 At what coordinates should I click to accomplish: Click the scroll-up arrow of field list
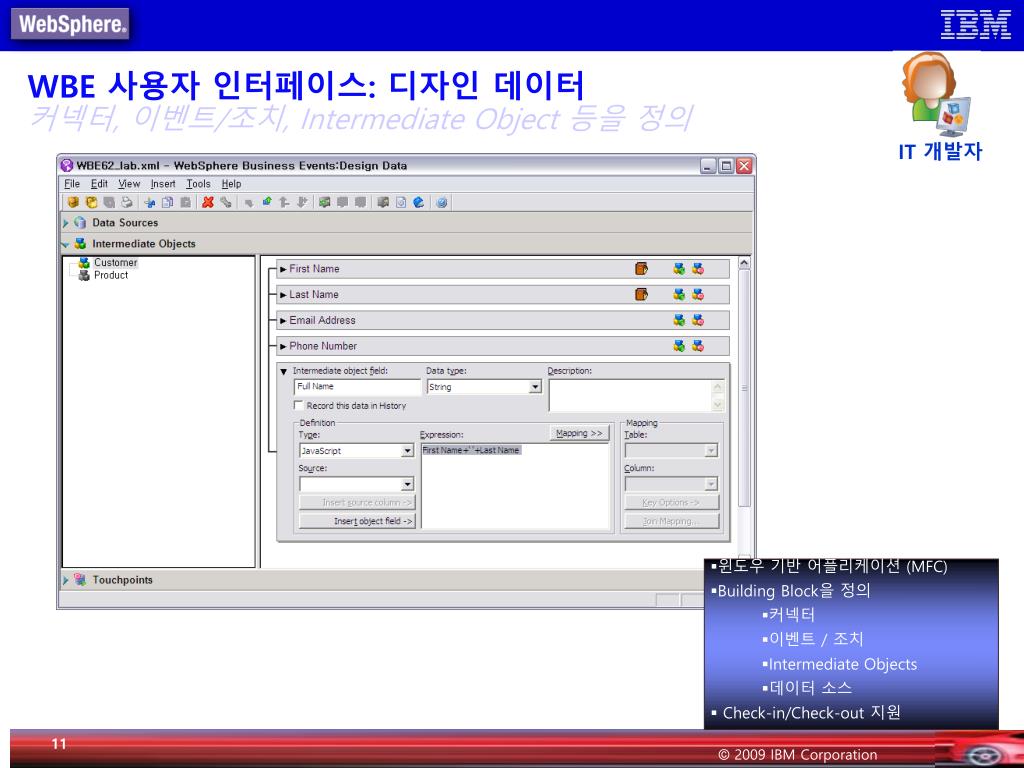click(x=744, y=263)
